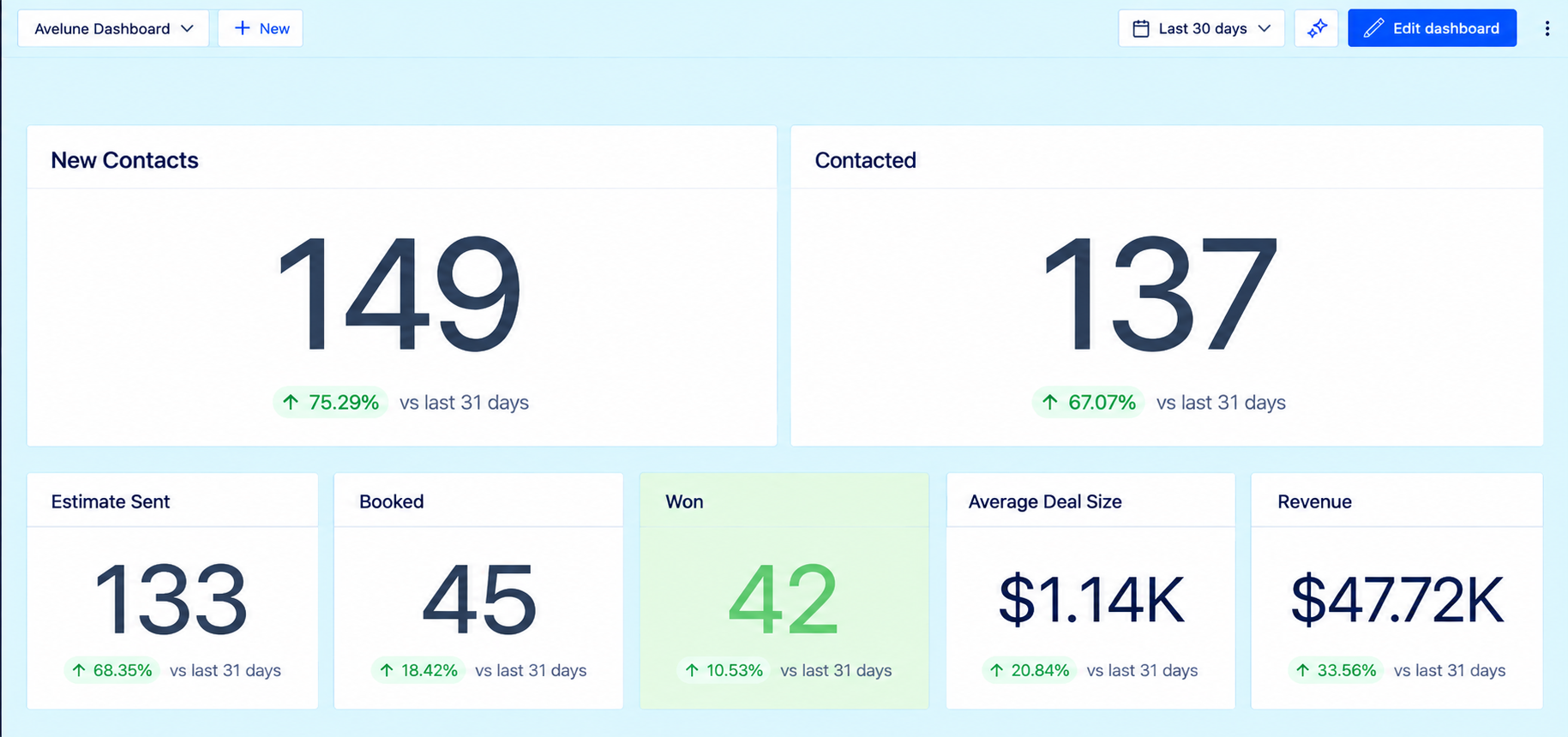Click the 18.42% badge on Booked
Screen dimensions: 1568x737
(418, 670)
